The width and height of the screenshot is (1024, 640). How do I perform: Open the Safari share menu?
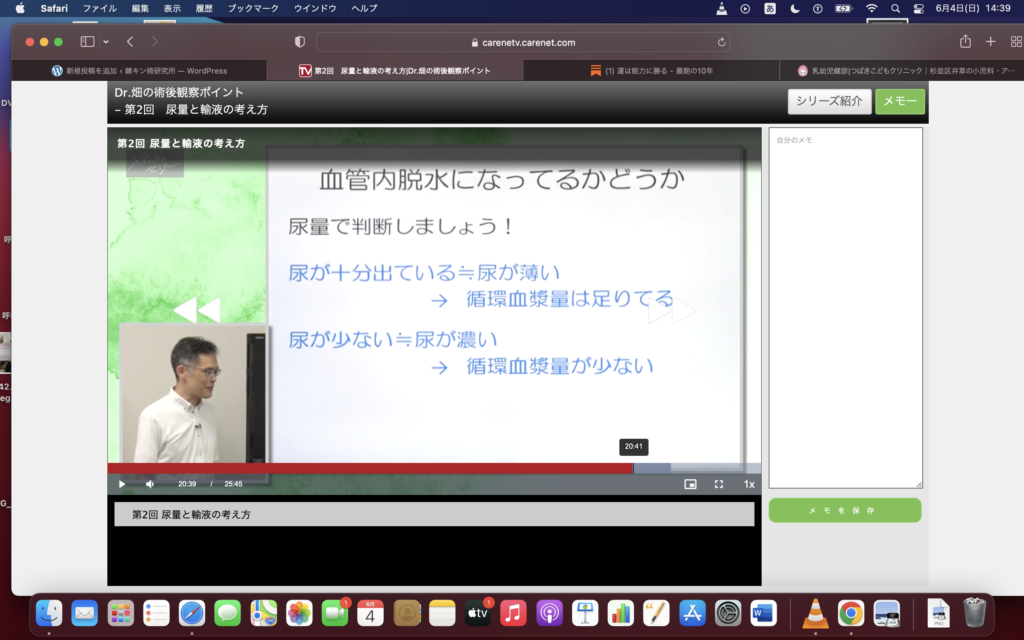965,42
